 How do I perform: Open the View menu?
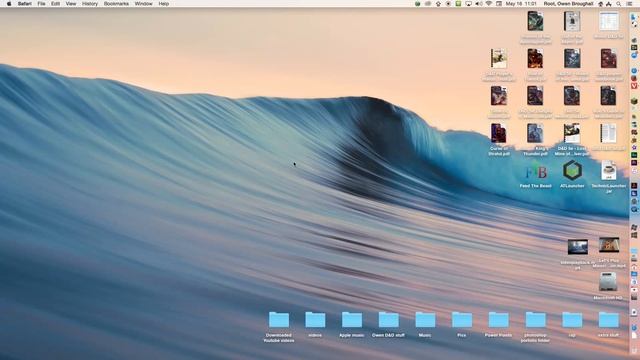tap(71, 4)
